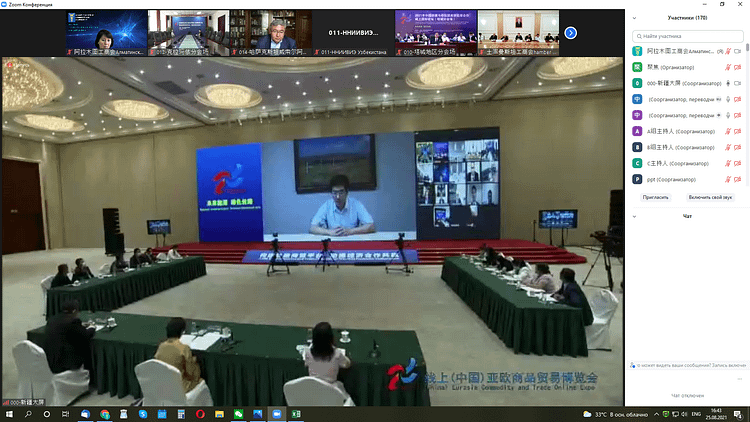
Task: Click ppt (Соорганизатор) participant name
Action: click(x=671, y=179)
